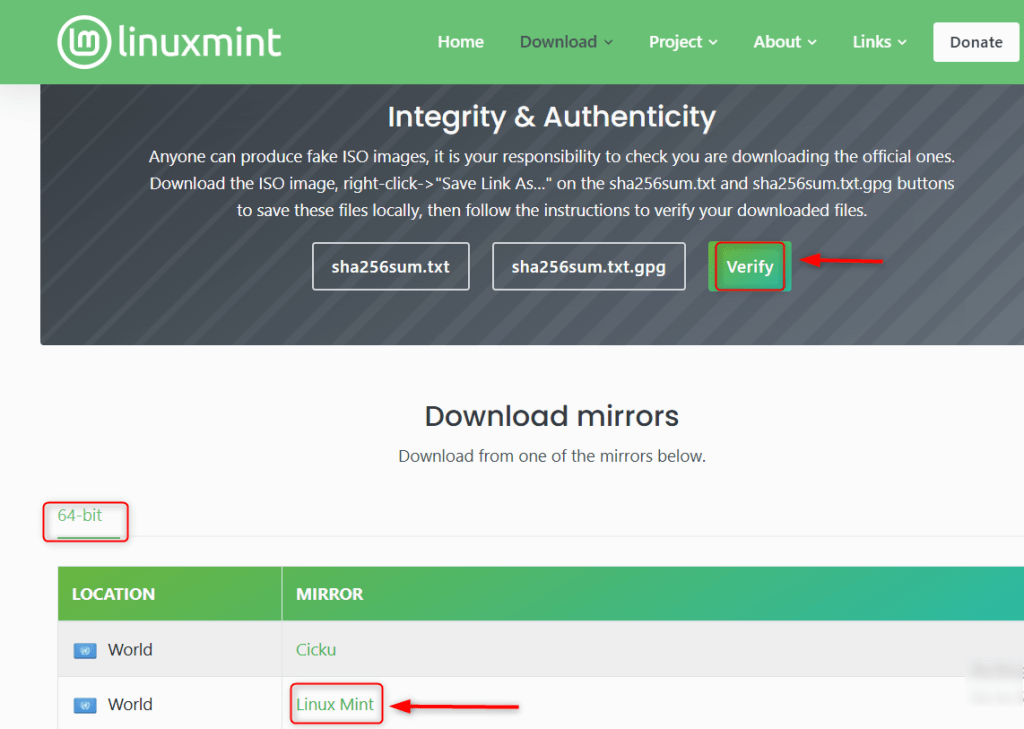Click the LOCATION column header
Image resolution: width=1024 pixels, height=729 pixels.
click(x=112, y=593)
